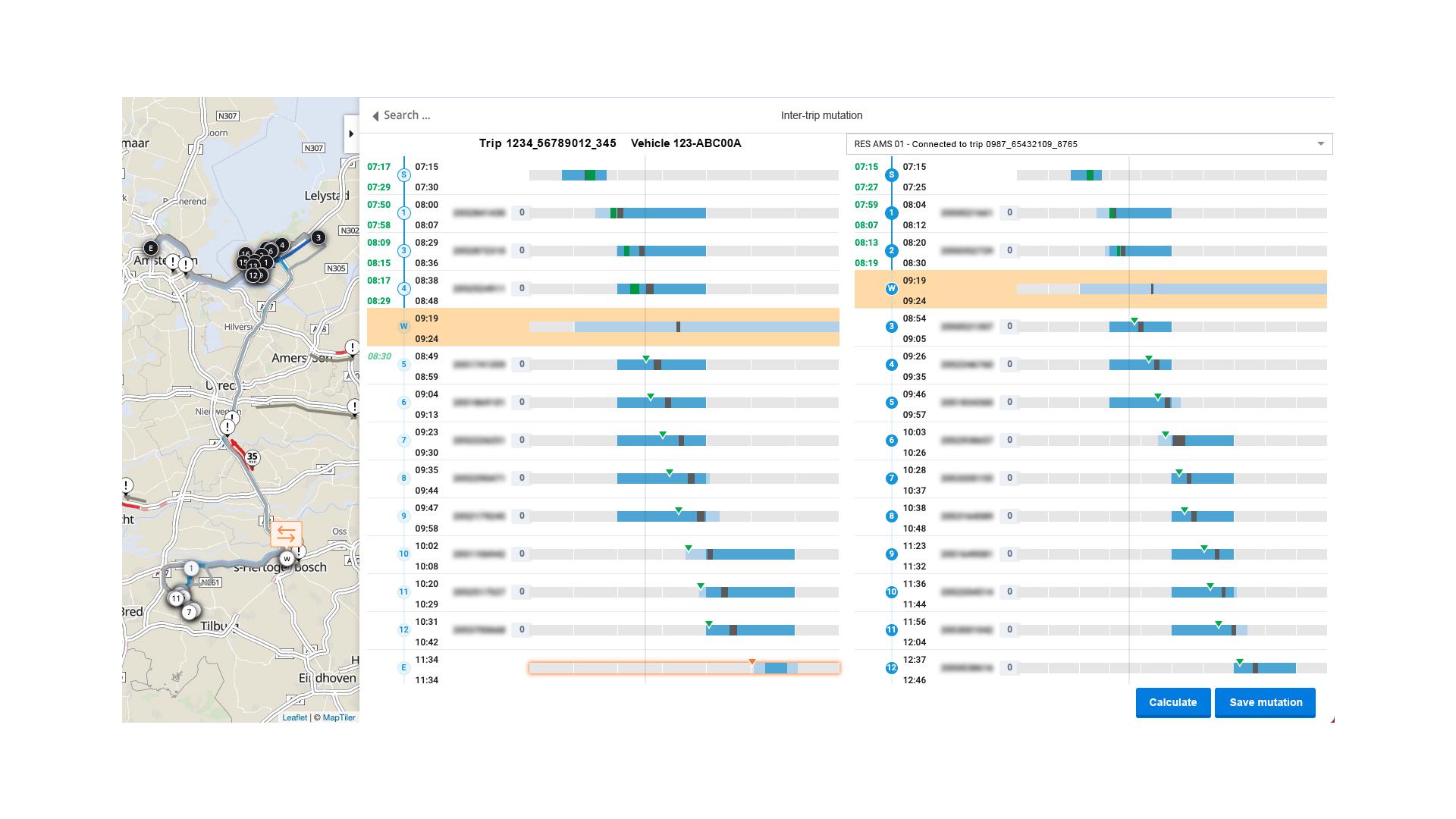Click the Save mutation button
The width and height of the screenshot is (1456, 819).
(1265, 702)
